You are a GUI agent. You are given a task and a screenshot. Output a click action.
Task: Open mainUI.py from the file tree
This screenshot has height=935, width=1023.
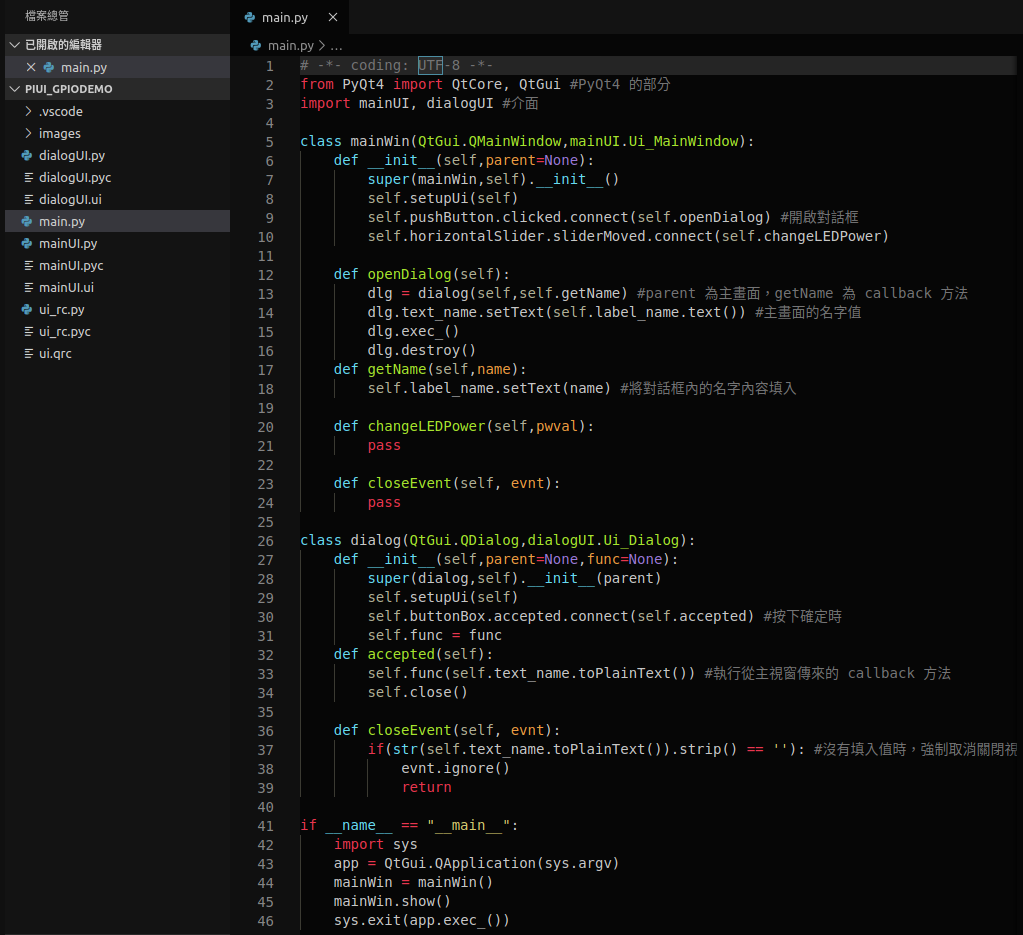tap(117, 243)
